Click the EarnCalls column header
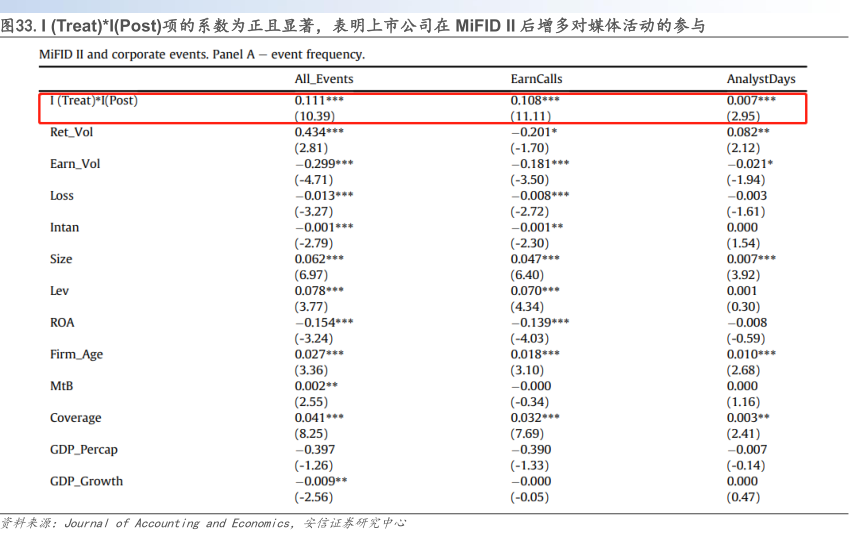Screen dimensions: 862x554 [536, 79]
